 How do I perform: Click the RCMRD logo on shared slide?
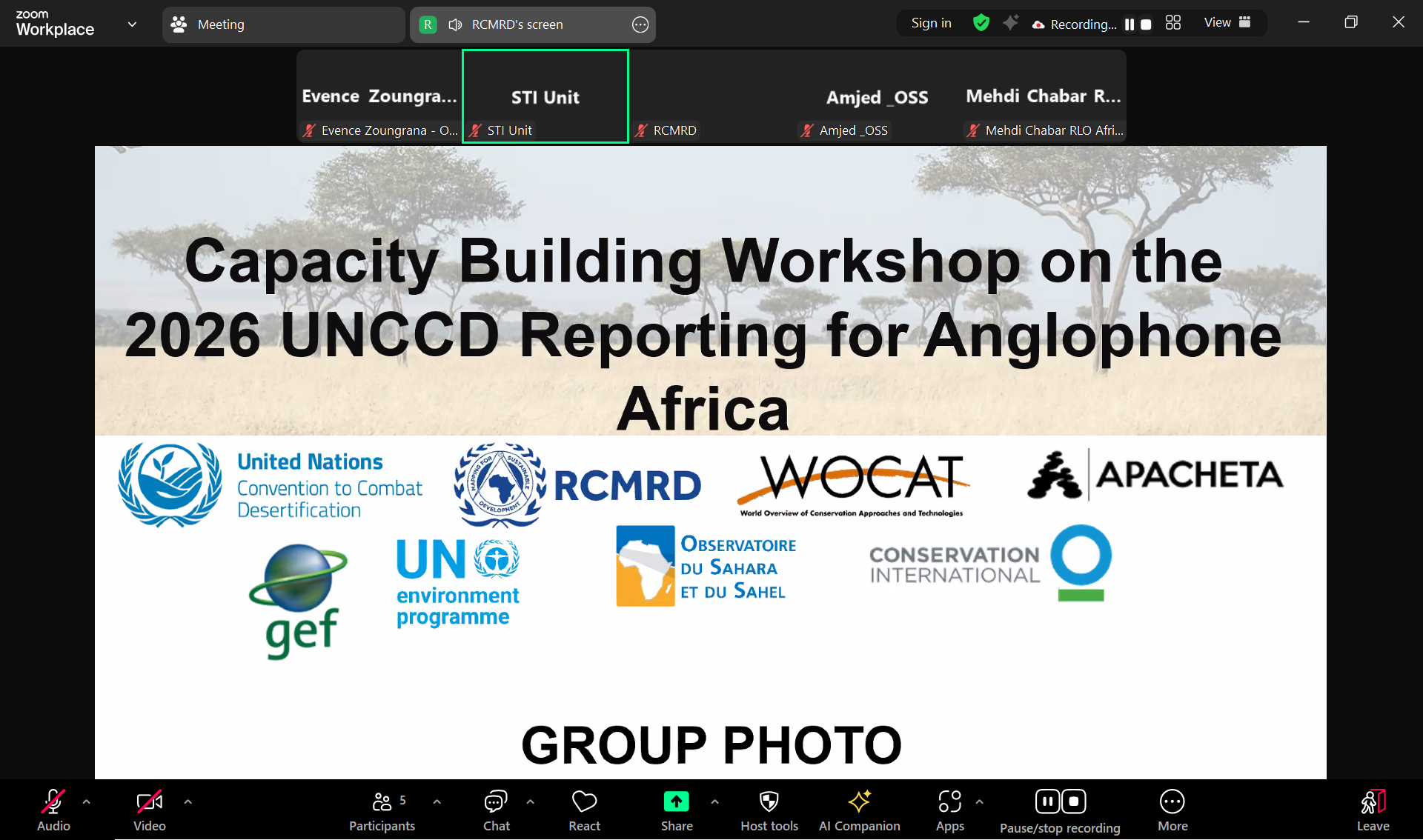[577, 485]
